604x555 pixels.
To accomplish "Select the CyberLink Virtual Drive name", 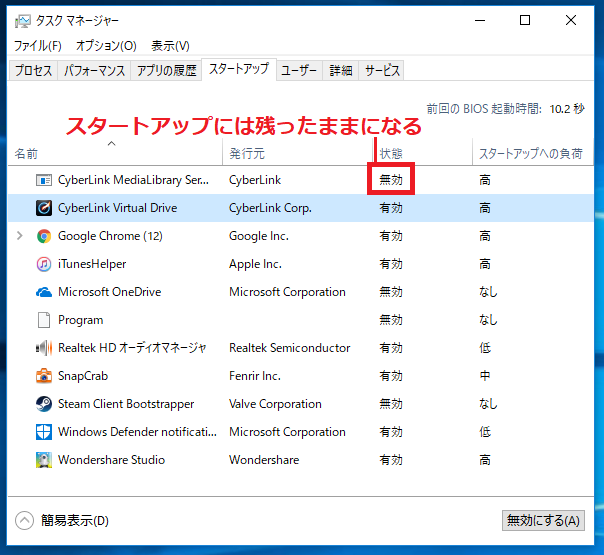I will [117, 208].
